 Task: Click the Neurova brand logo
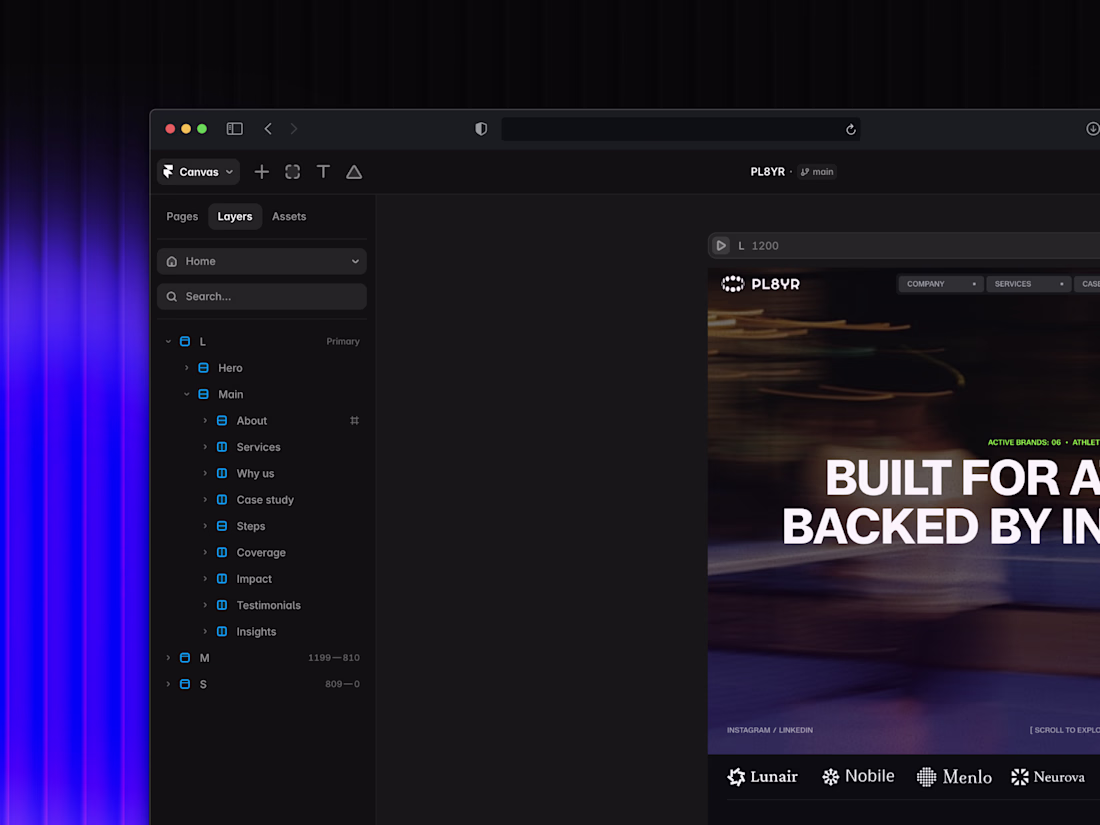tap(1047, 777)
